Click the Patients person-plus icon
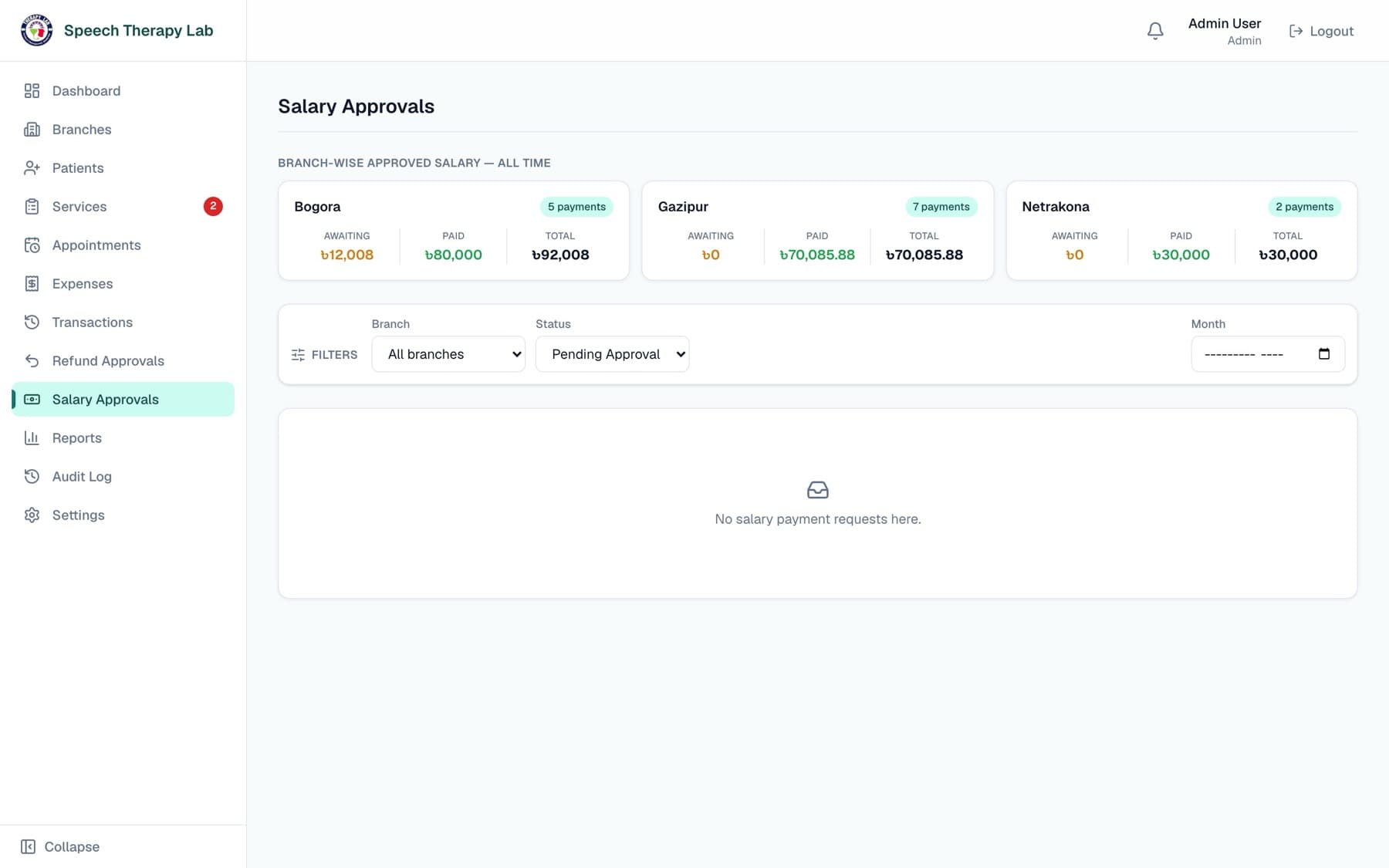1389x868 pixels. point(32,168)
